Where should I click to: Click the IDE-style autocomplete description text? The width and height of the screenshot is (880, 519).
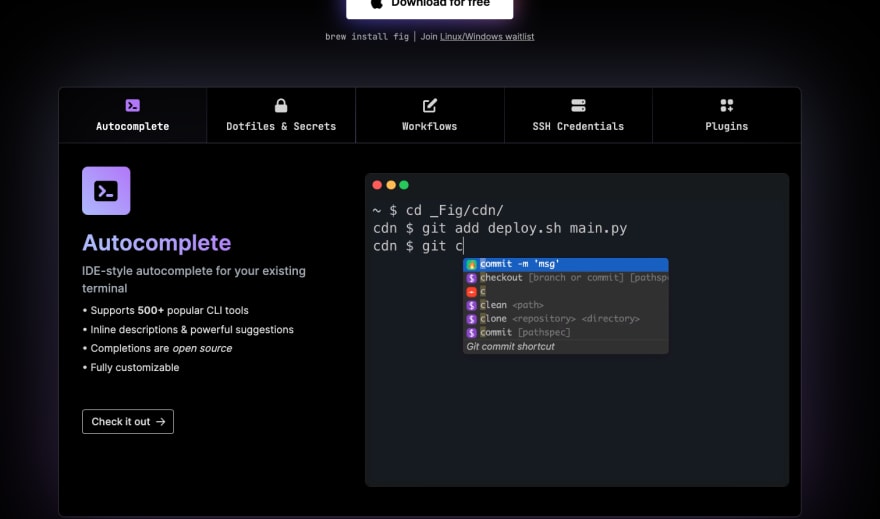194,279
